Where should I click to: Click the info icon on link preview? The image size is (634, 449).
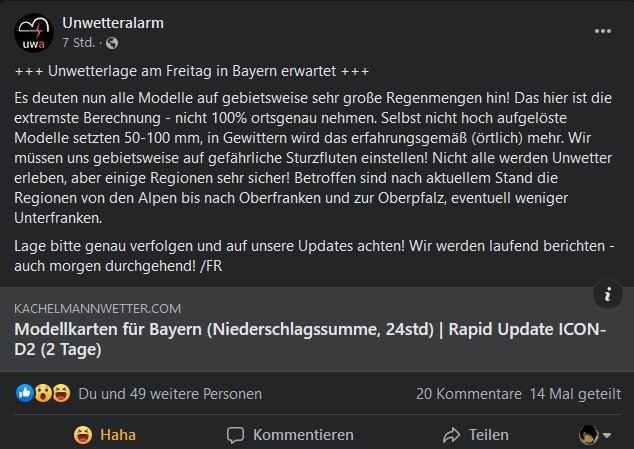(607, 294)
